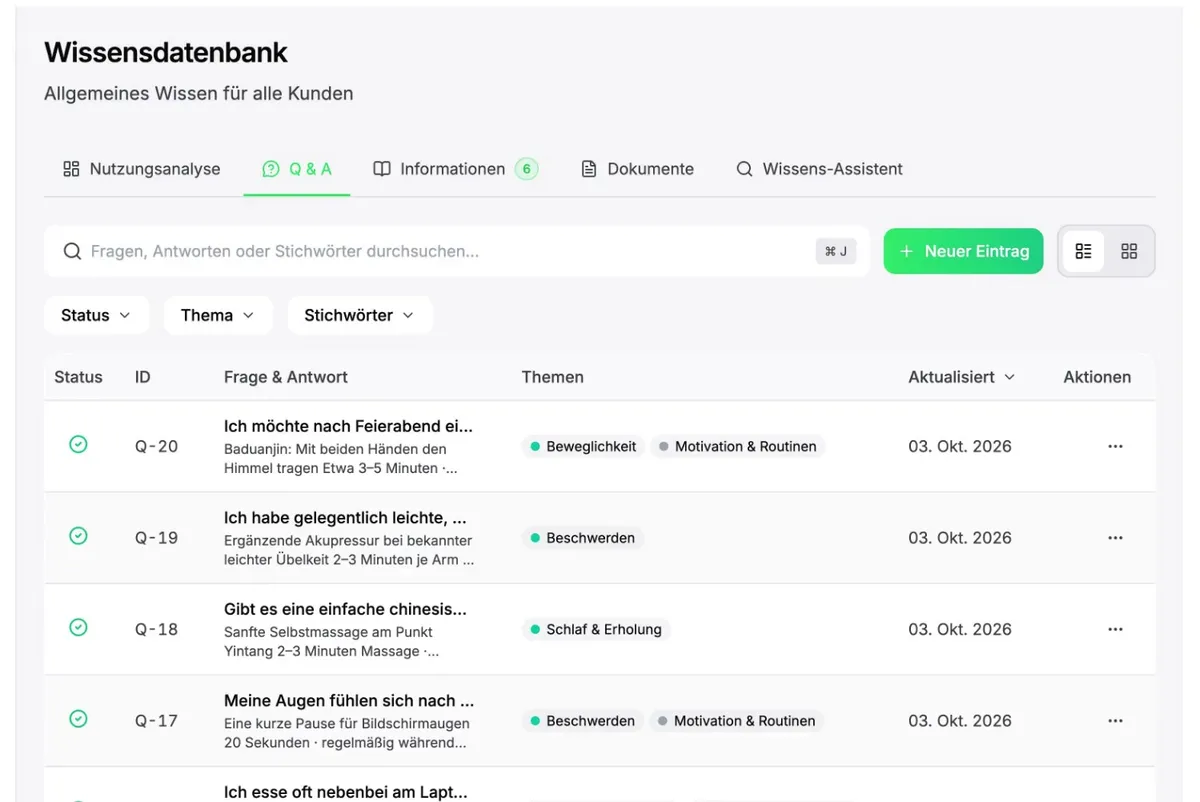
Task: Click the magnifier icon in the search box
Action: coord(72,251)
